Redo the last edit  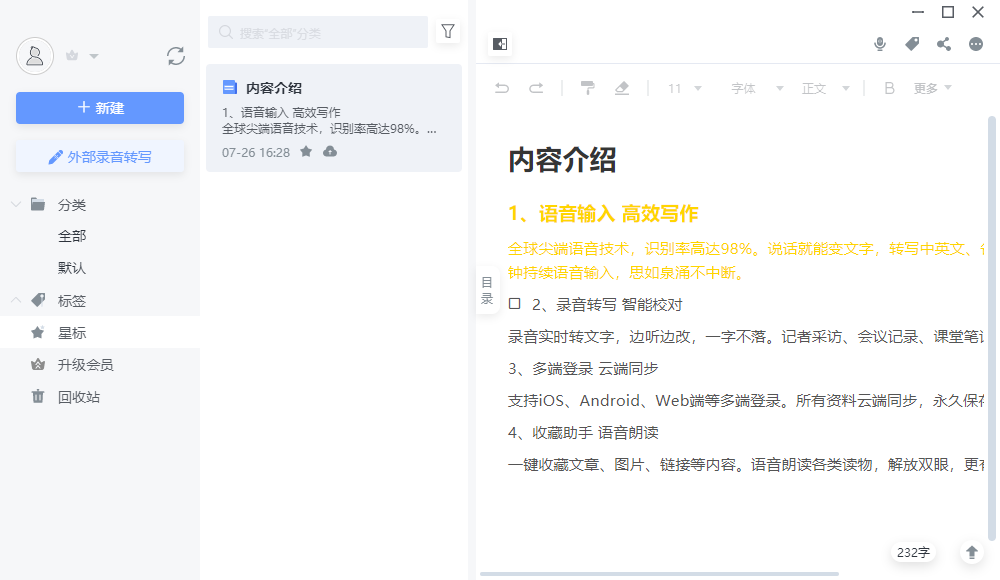(536, 88)
